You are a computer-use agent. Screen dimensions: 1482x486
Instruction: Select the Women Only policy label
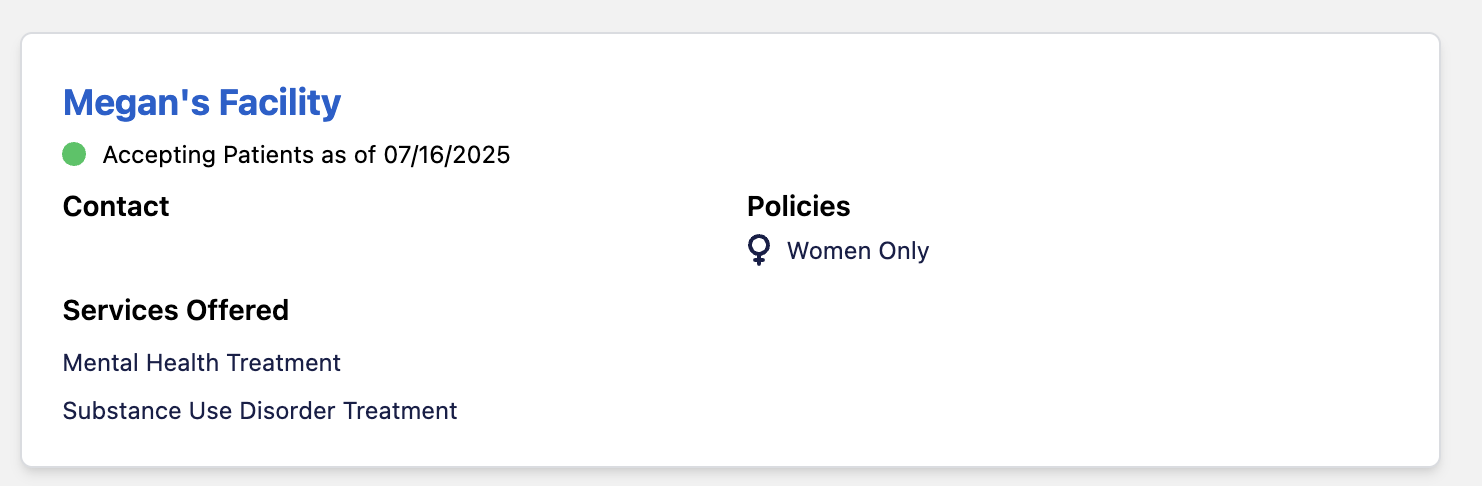click(x=857, y=251)
